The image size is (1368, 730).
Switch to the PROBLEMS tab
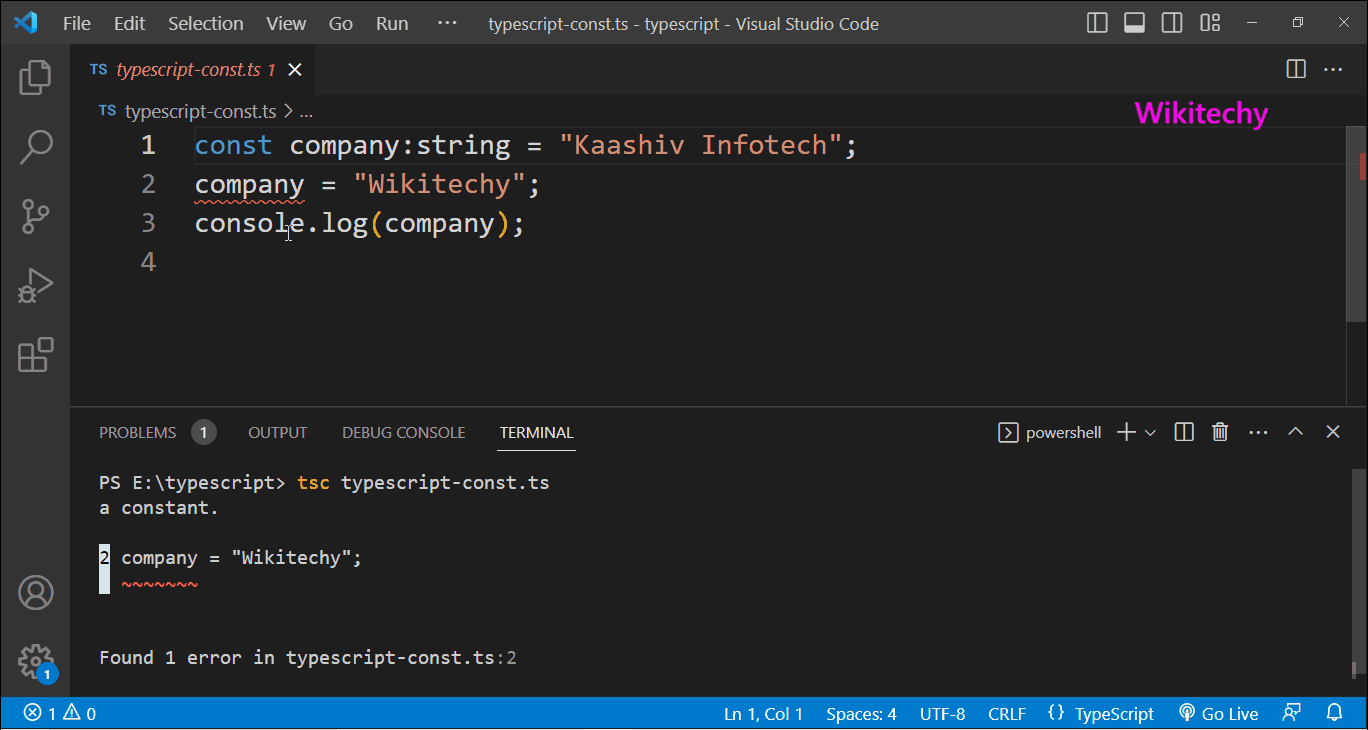(137, 432)
